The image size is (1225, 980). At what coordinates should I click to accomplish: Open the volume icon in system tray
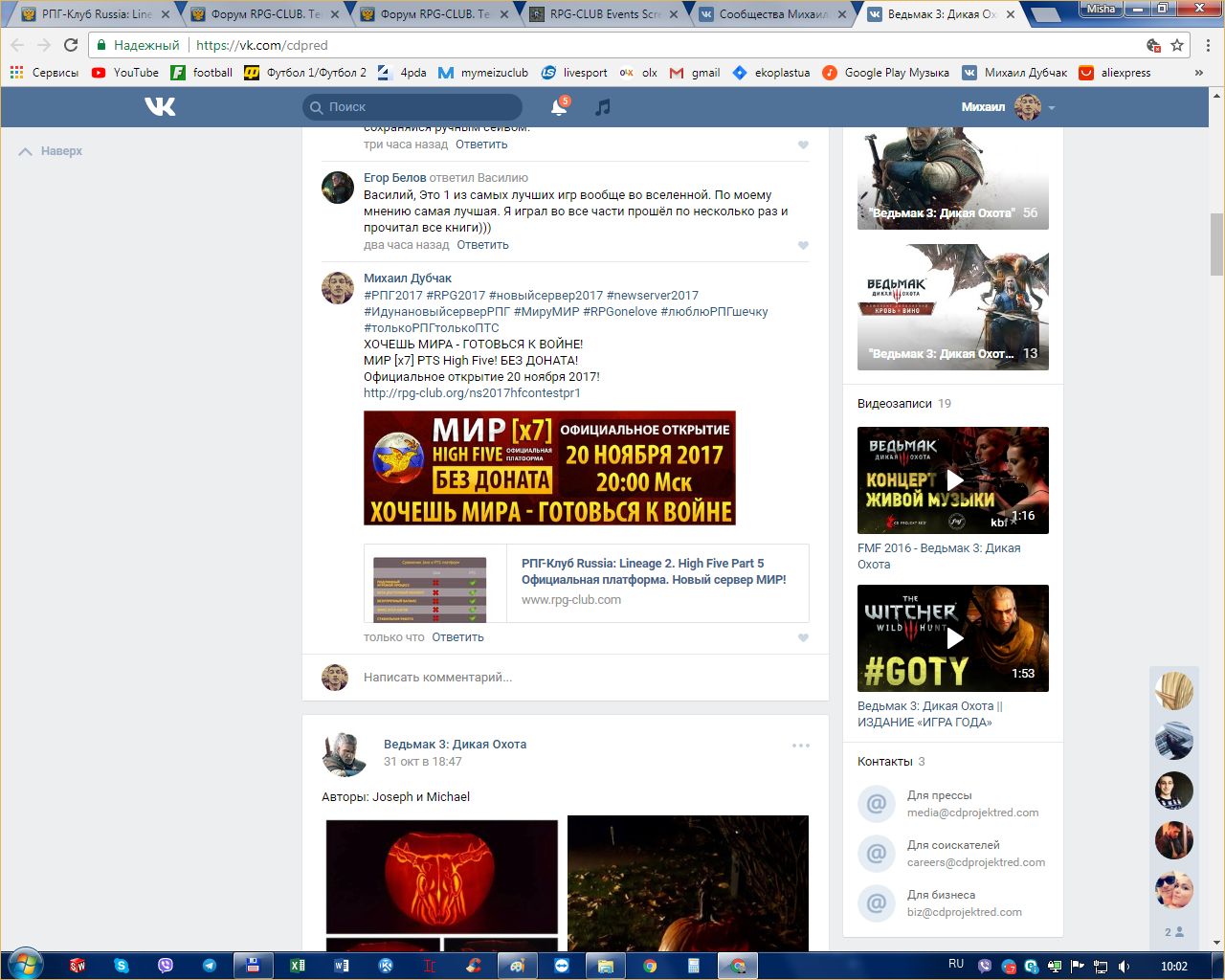point(1125,966)
